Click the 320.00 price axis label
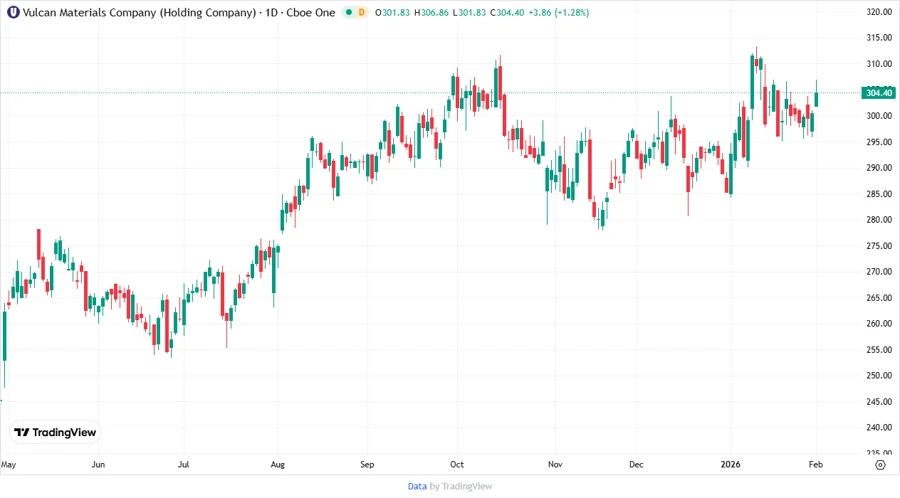 pos(879,11)
